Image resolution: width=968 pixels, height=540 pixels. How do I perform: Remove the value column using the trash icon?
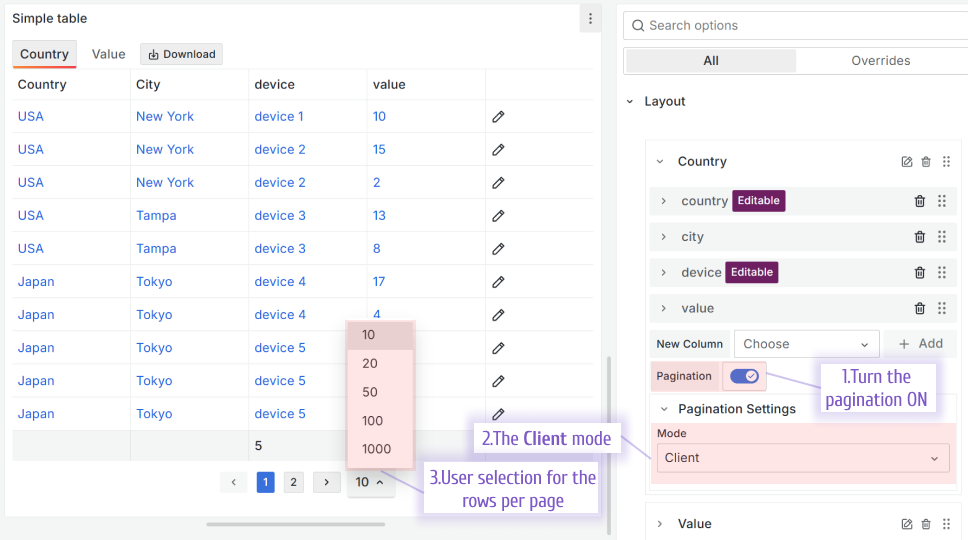coord(920,309)
